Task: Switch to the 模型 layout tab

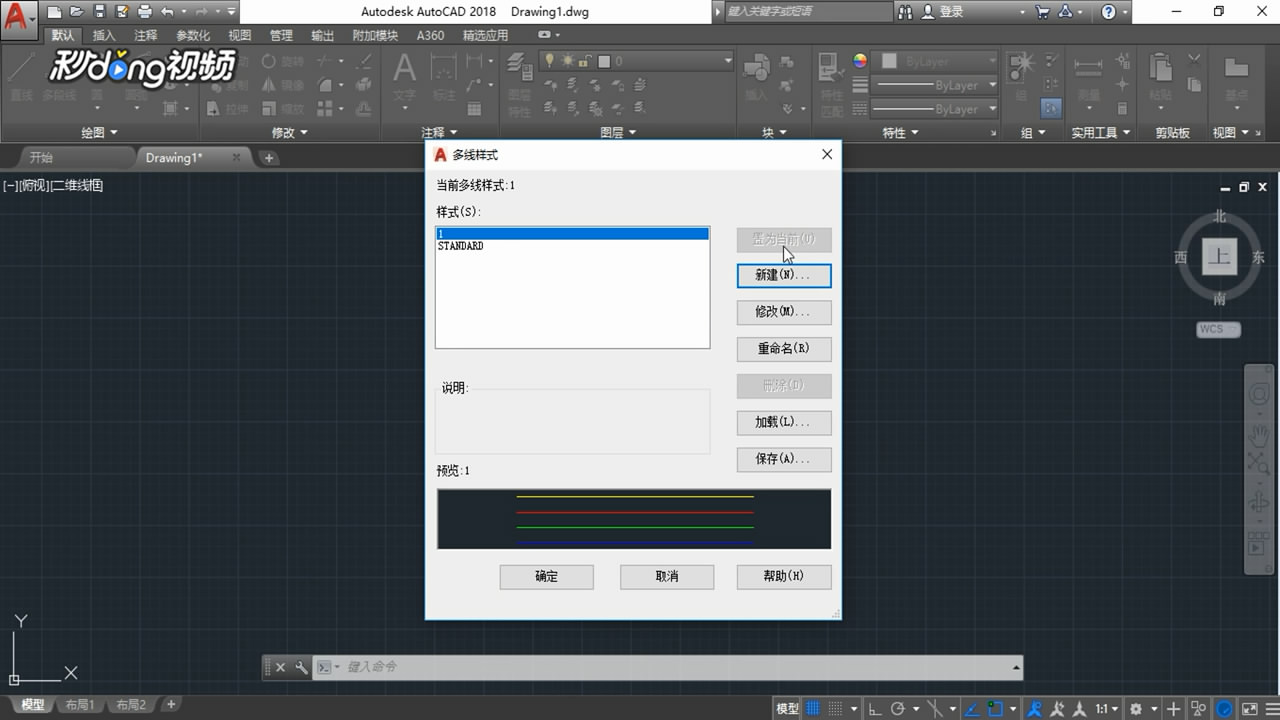Action: (x=33, y=705)
